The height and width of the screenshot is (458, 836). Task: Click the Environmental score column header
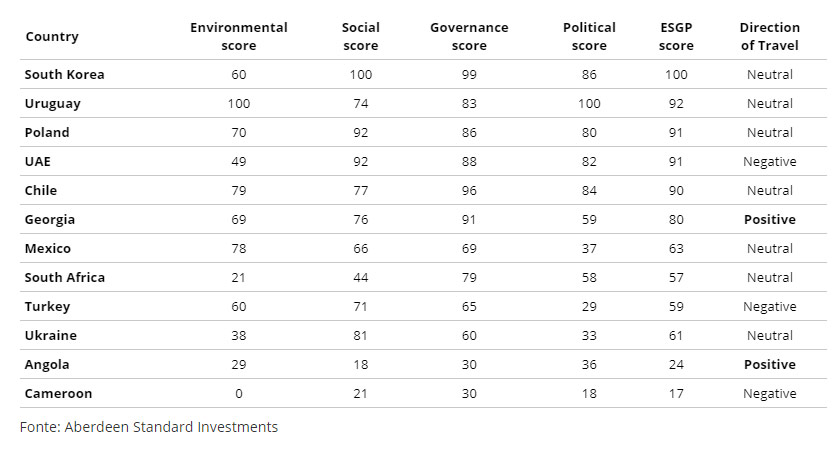[x=239, y=37]
